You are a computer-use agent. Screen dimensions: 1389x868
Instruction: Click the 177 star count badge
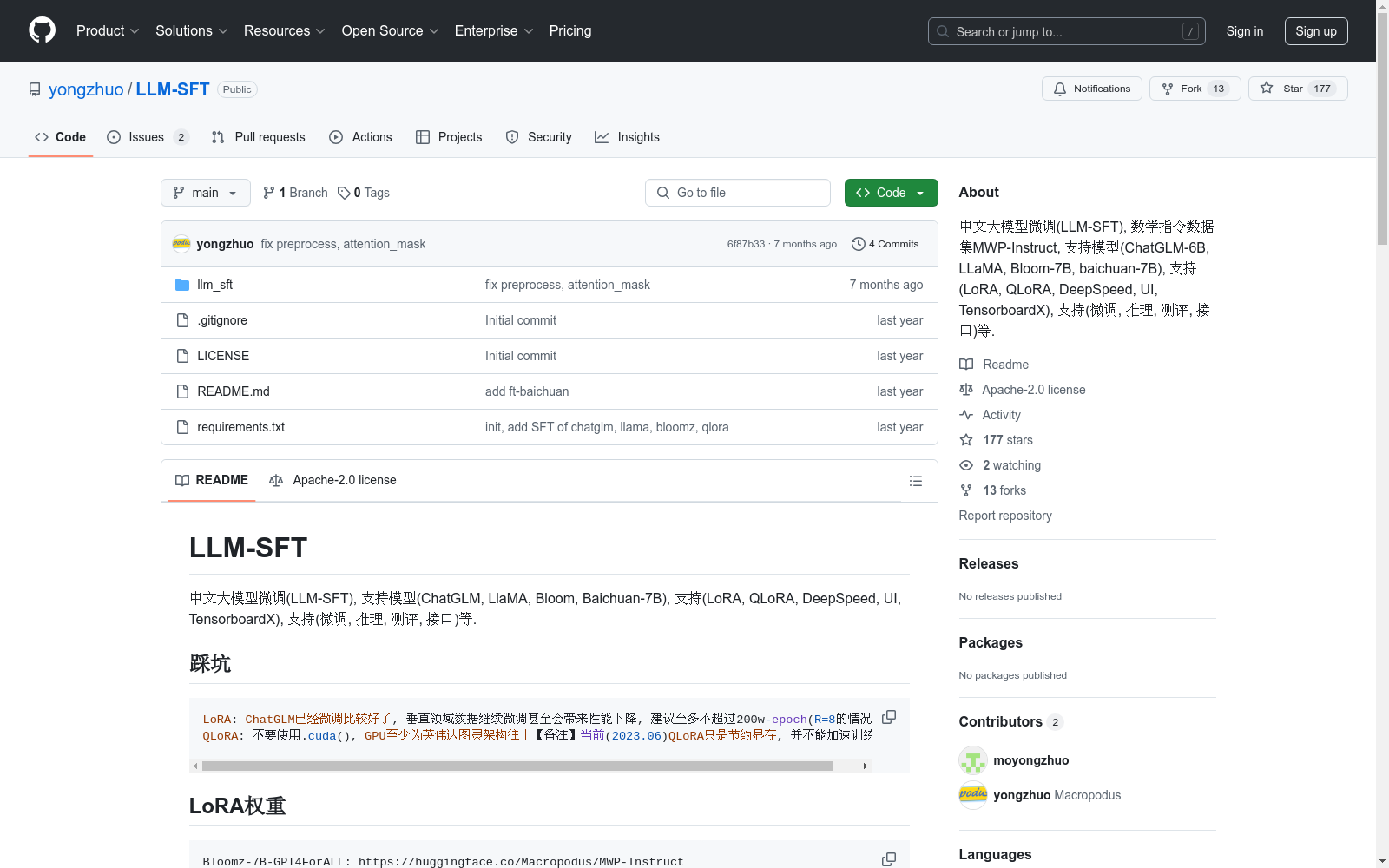[x=1322, y=89]
